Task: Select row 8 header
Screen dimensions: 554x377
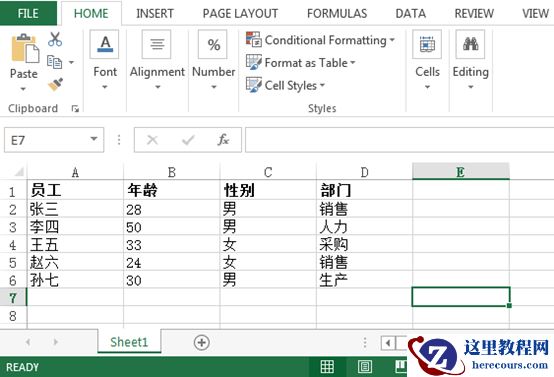Action: tap(13, 316)
